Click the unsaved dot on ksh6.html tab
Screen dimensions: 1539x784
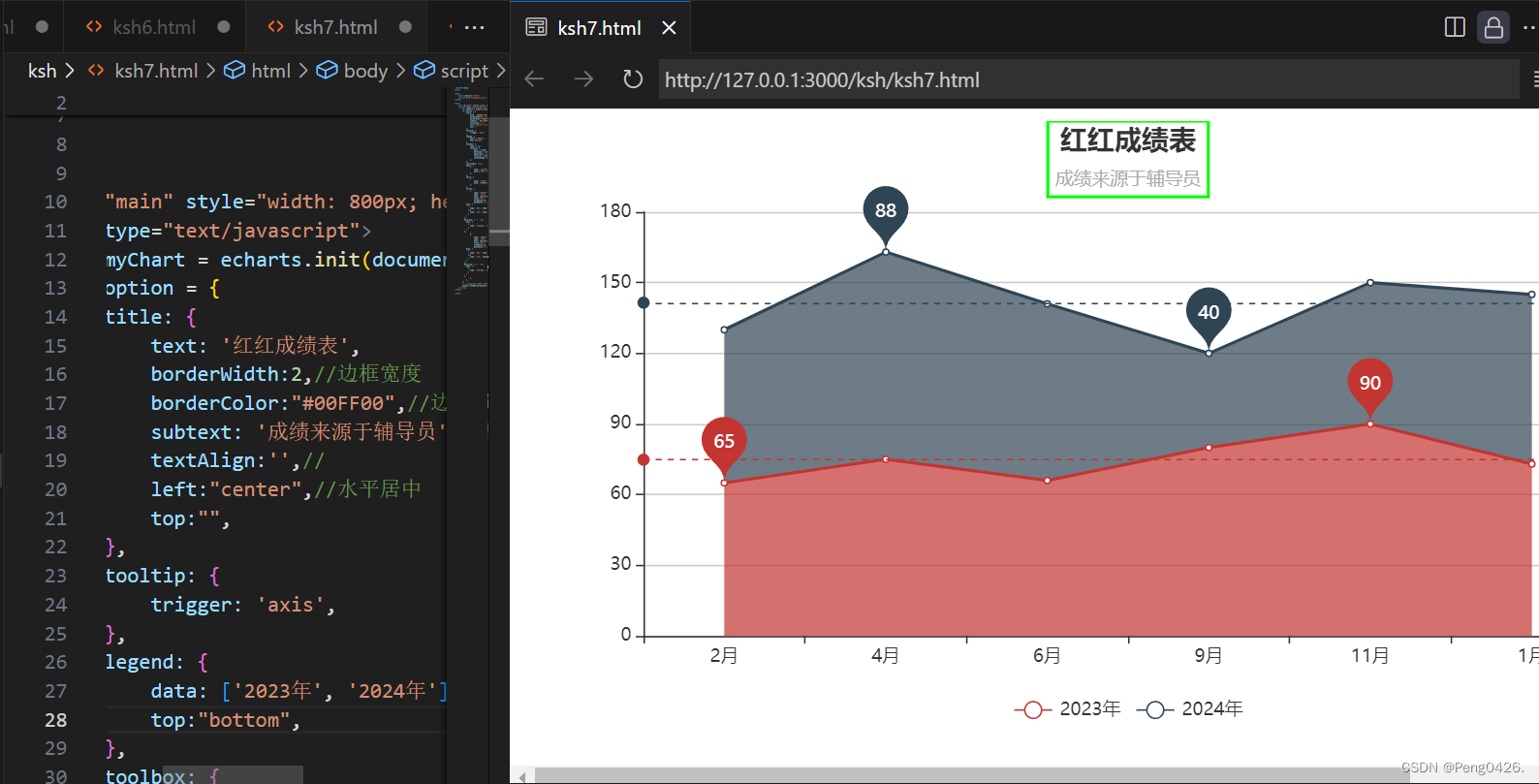click(224, 27)
